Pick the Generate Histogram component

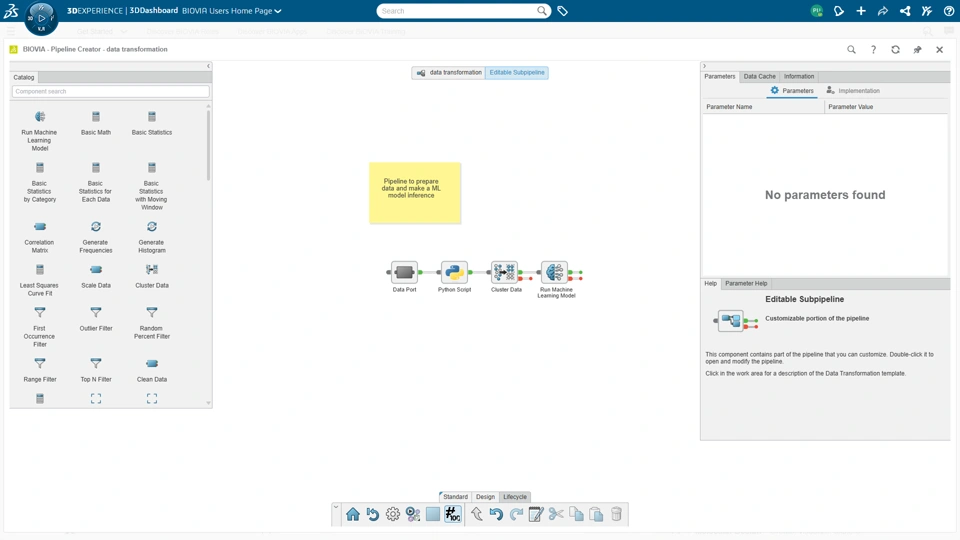coord(152,238)
